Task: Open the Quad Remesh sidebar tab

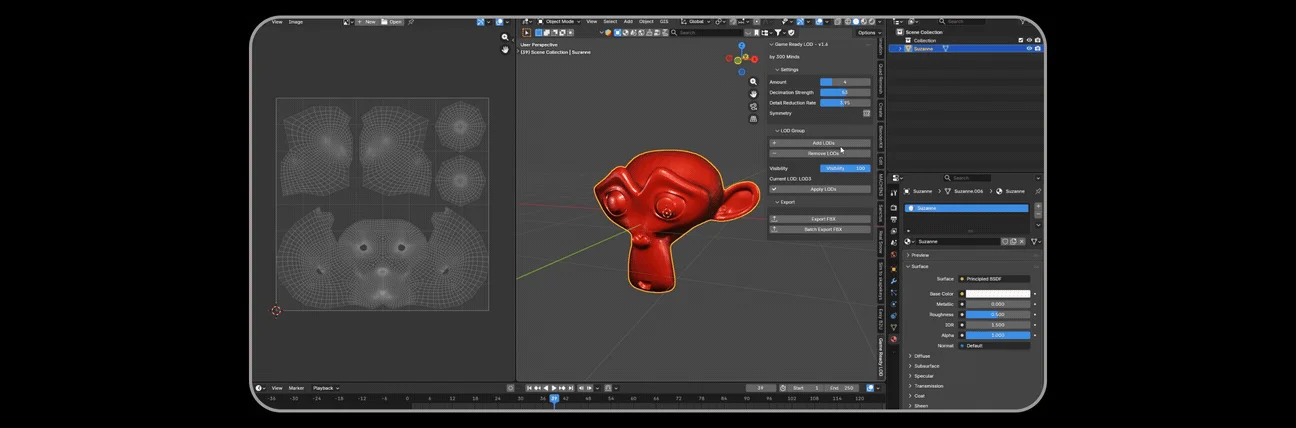Action: 881,79
